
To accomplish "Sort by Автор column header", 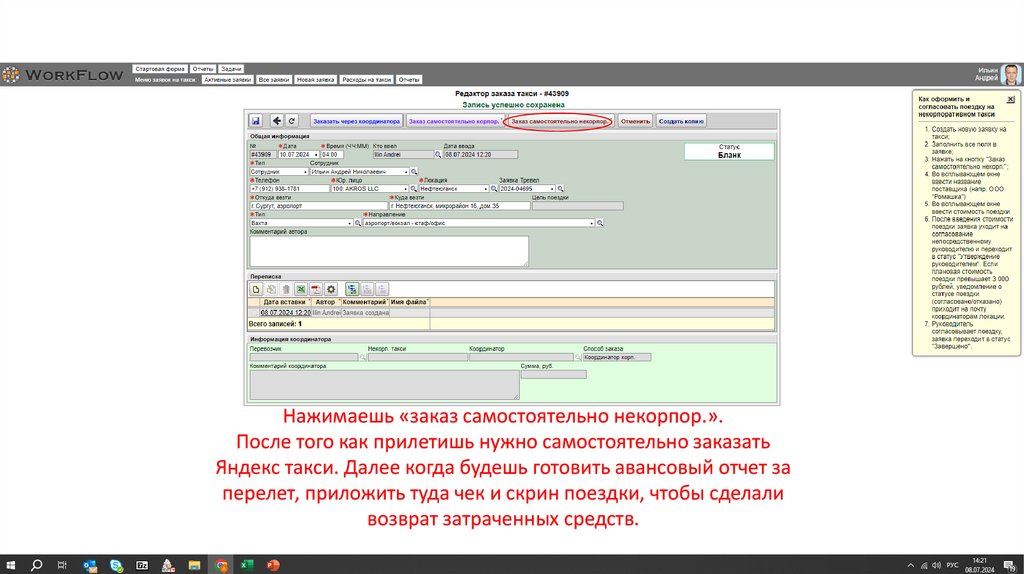I will pos(325,302).
